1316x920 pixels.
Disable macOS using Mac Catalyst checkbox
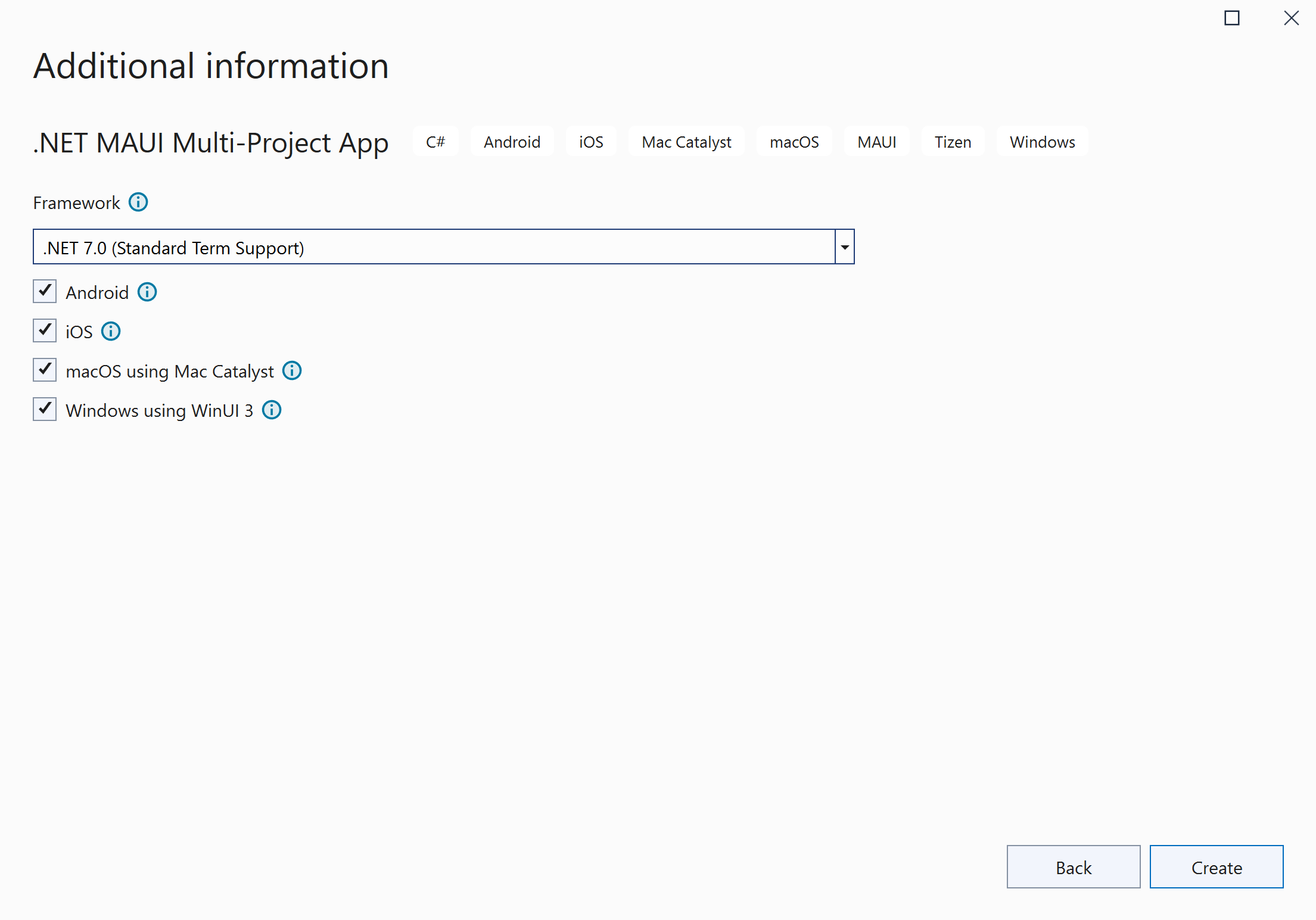pyautogui.click(x=45, y=370)
